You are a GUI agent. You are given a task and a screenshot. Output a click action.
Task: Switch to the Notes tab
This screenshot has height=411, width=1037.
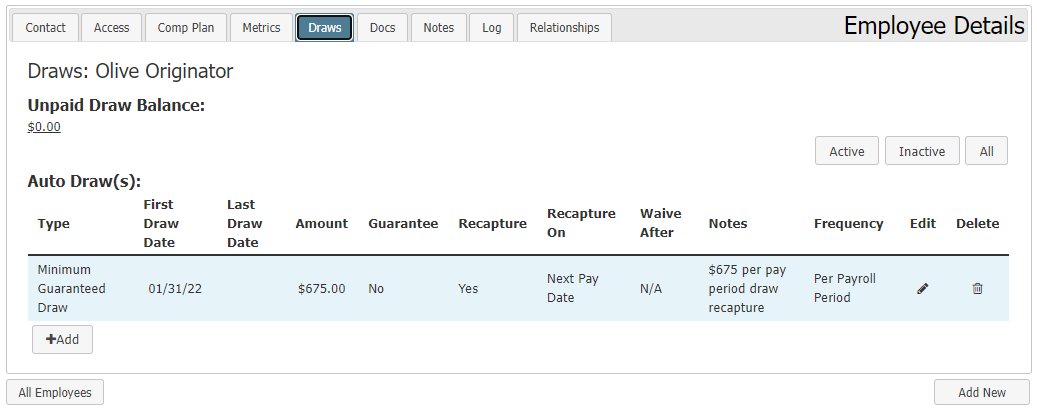[438, 27]
